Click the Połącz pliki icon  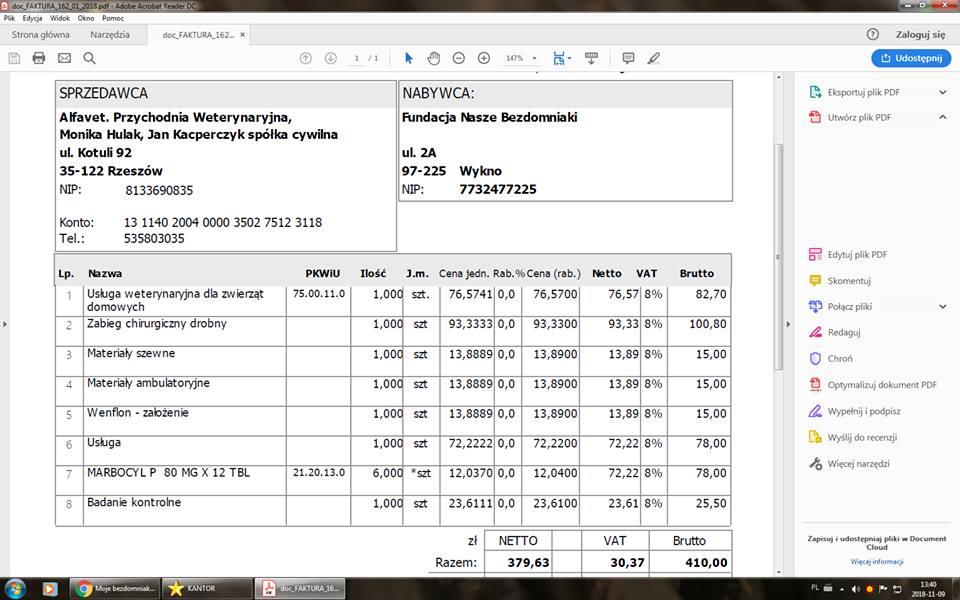(815, 306)
